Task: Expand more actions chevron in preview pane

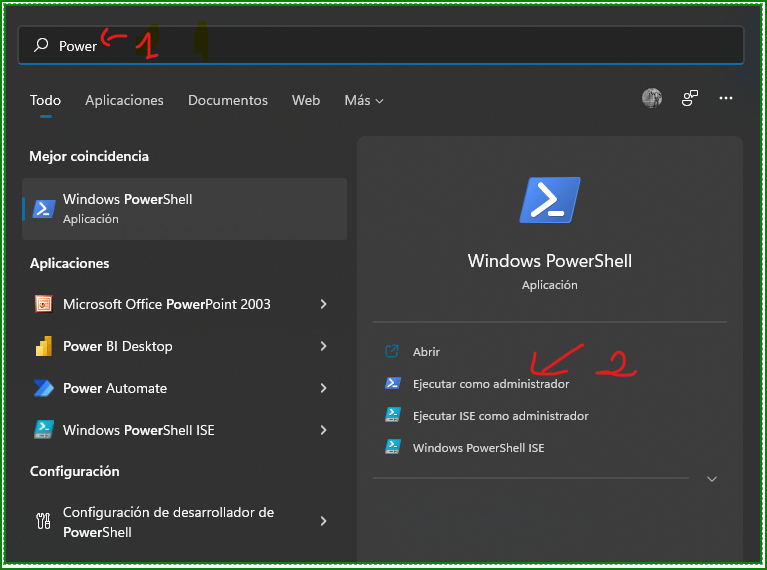Action: click(x=712, y=479)
